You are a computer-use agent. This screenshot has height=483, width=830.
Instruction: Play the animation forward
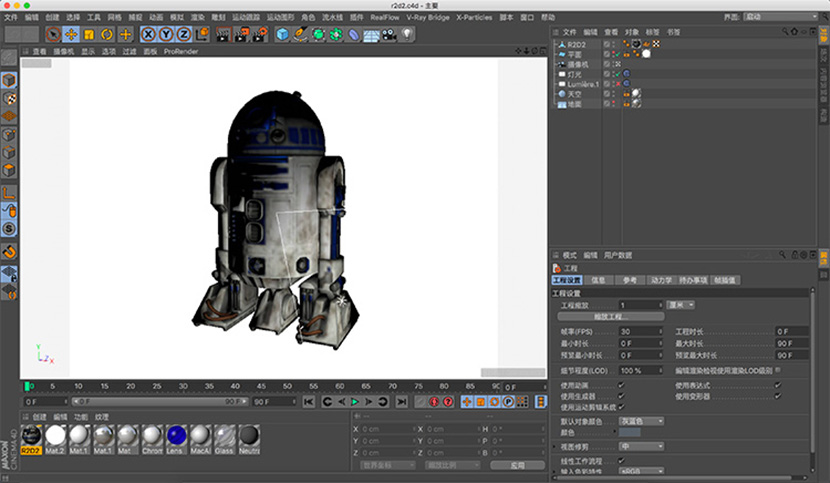[355, 402]
